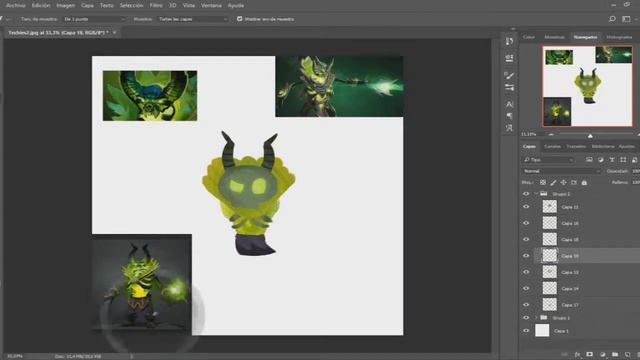Zoom out icon in Navigator panel
Image resolution: width=640 pixels, height=360 pixels.
(551, 134)
